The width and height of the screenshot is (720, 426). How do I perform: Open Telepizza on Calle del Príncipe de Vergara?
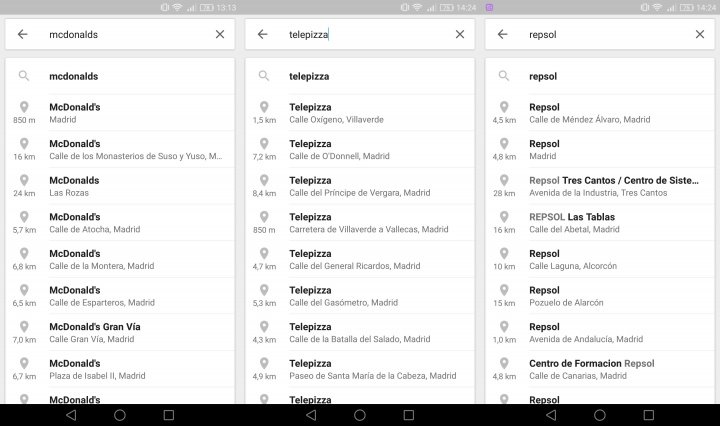click(x=360, y=186)
